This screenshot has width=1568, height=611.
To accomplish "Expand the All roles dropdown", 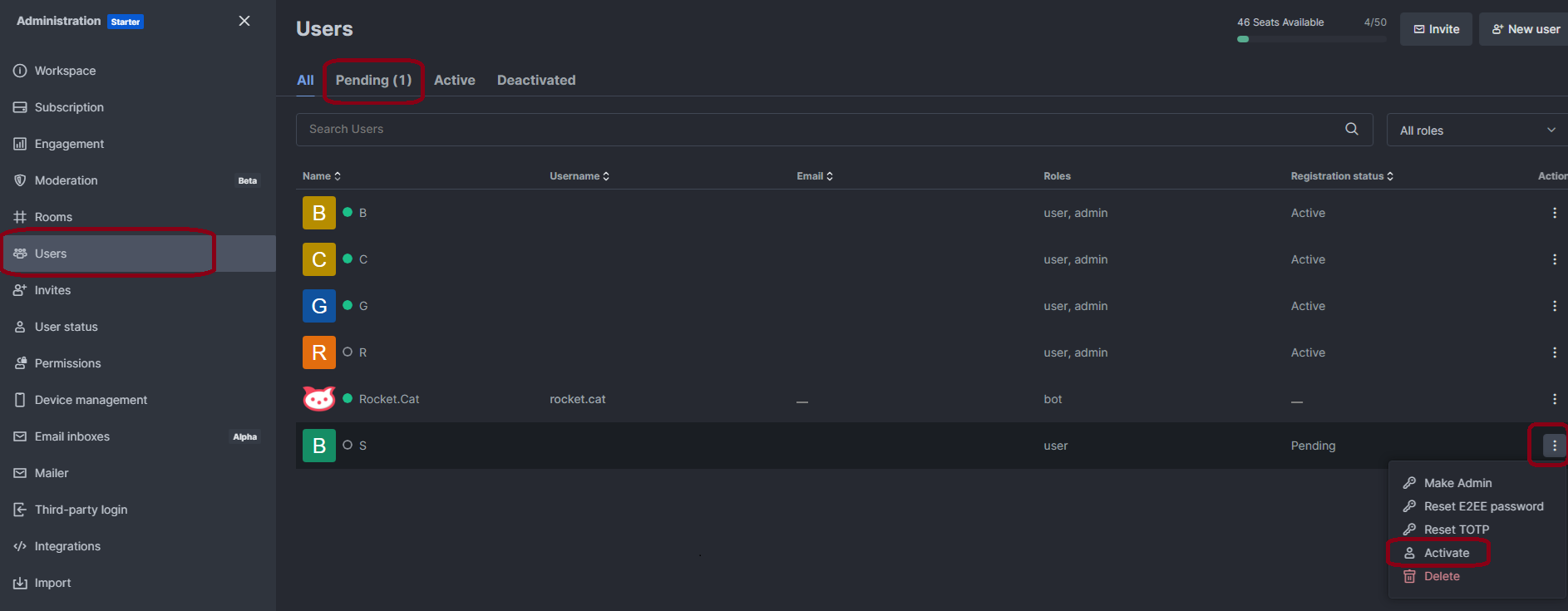I will [x=1476, y=131].
